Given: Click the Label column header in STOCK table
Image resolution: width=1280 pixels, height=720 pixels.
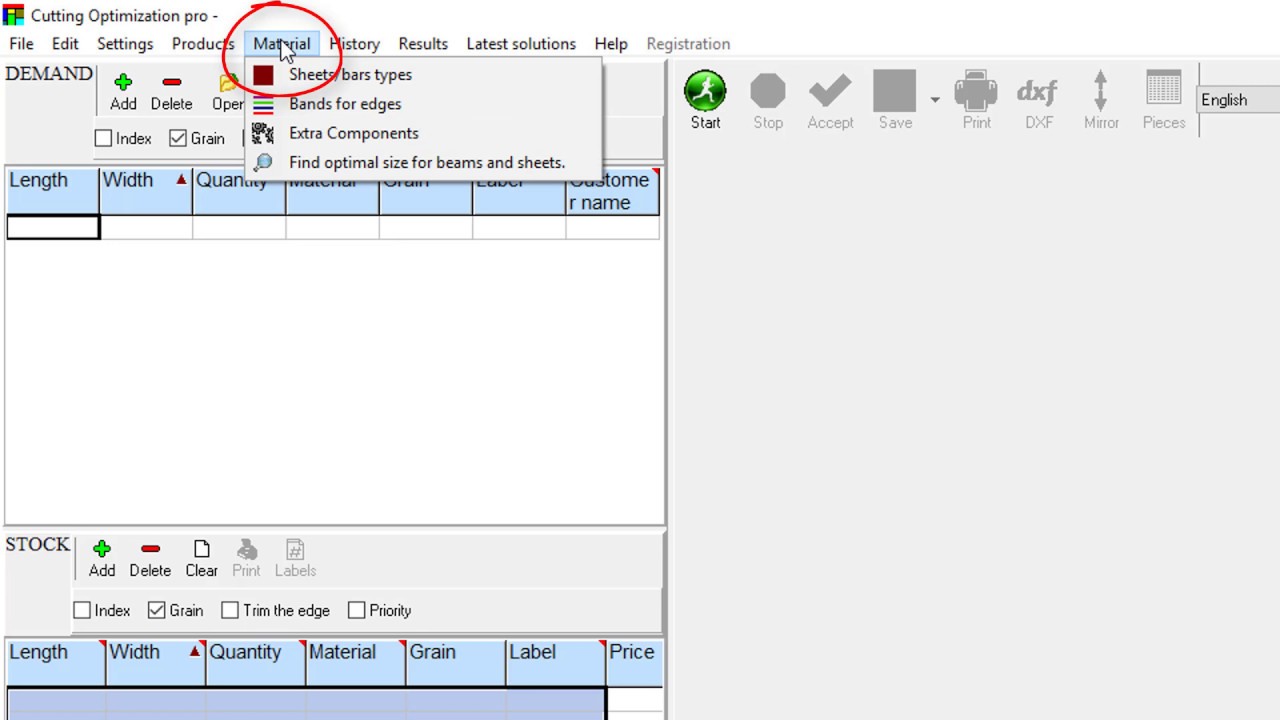Looking at the screenshot, I should coord(556,662).
